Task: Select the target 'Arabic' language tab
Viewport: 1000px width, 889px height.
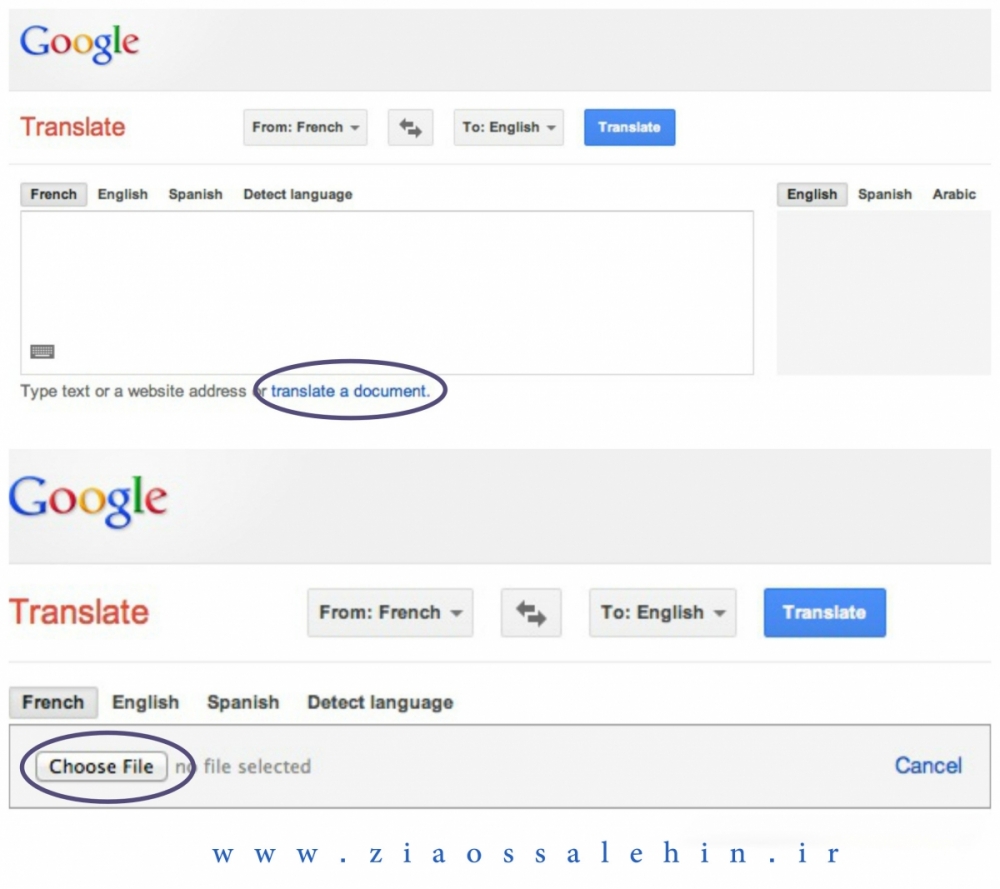Action: coord(954,195)
